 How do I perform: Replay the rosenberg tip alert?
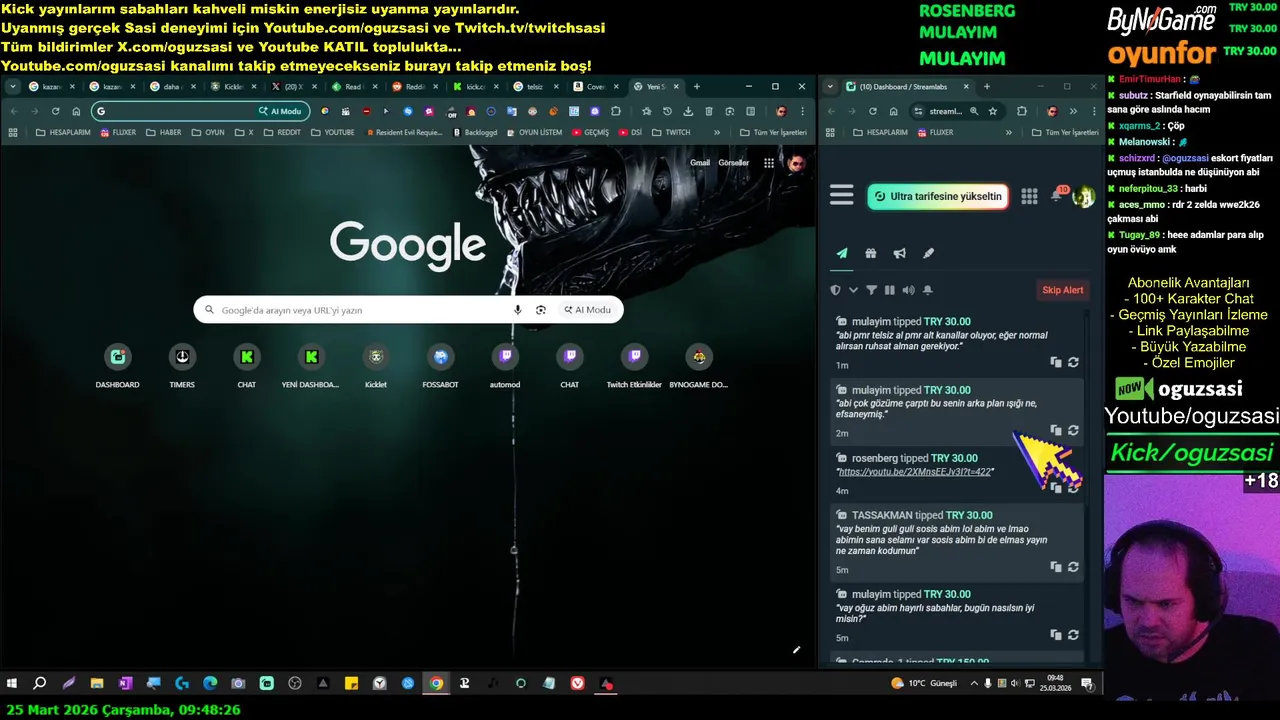click(x=1073, y=488)
